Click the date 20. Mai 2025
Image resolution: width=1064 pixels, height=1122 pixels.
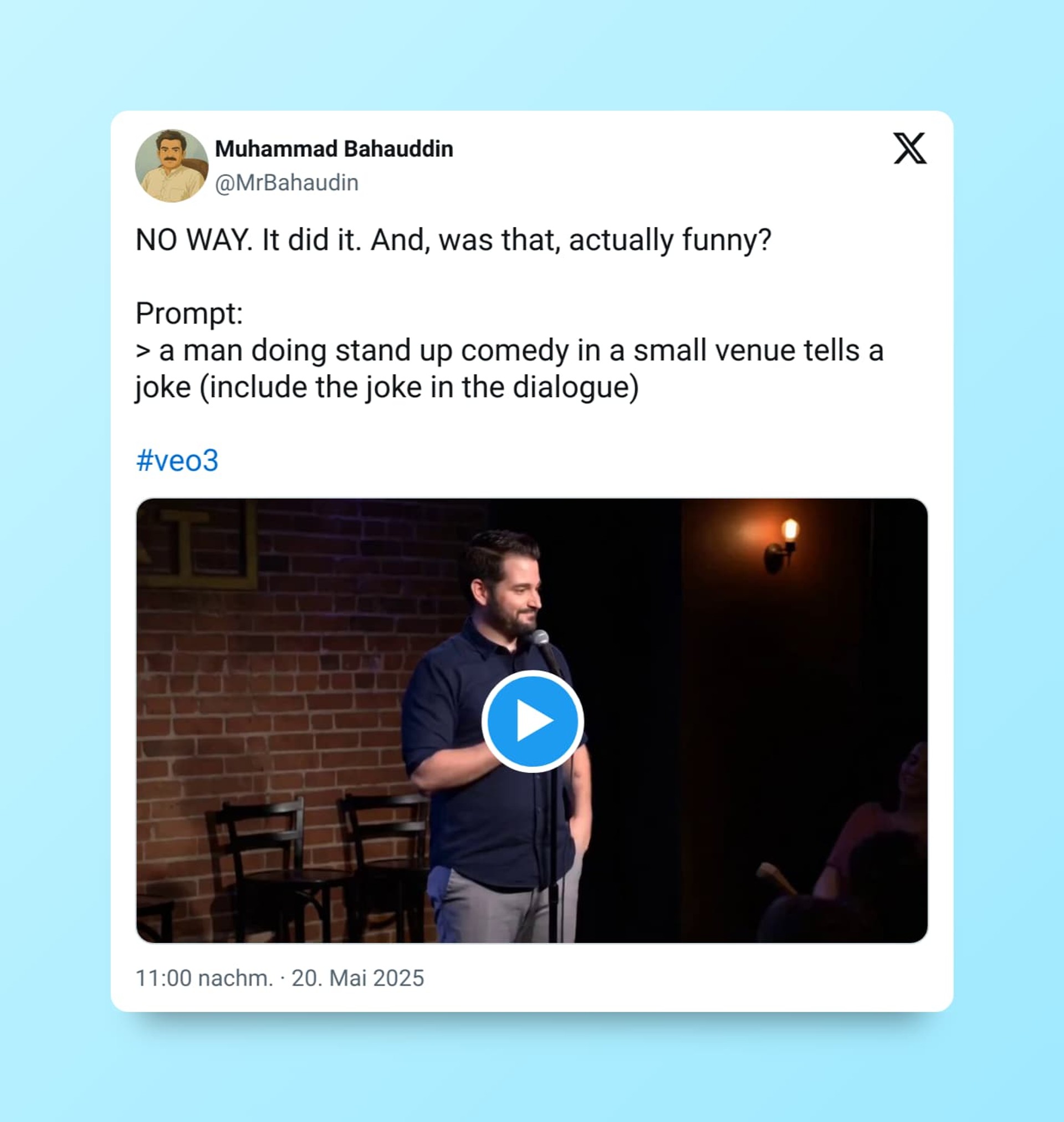pyautogui.click(x=358, y=978)
